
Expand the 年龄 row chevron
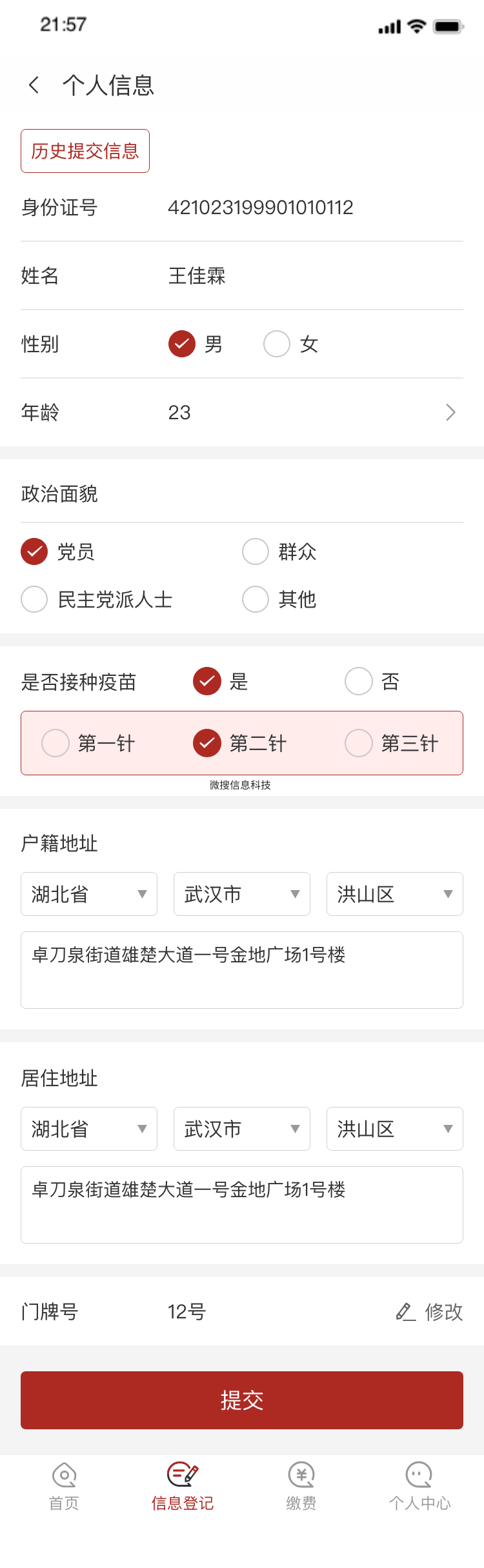click(450, 412)
